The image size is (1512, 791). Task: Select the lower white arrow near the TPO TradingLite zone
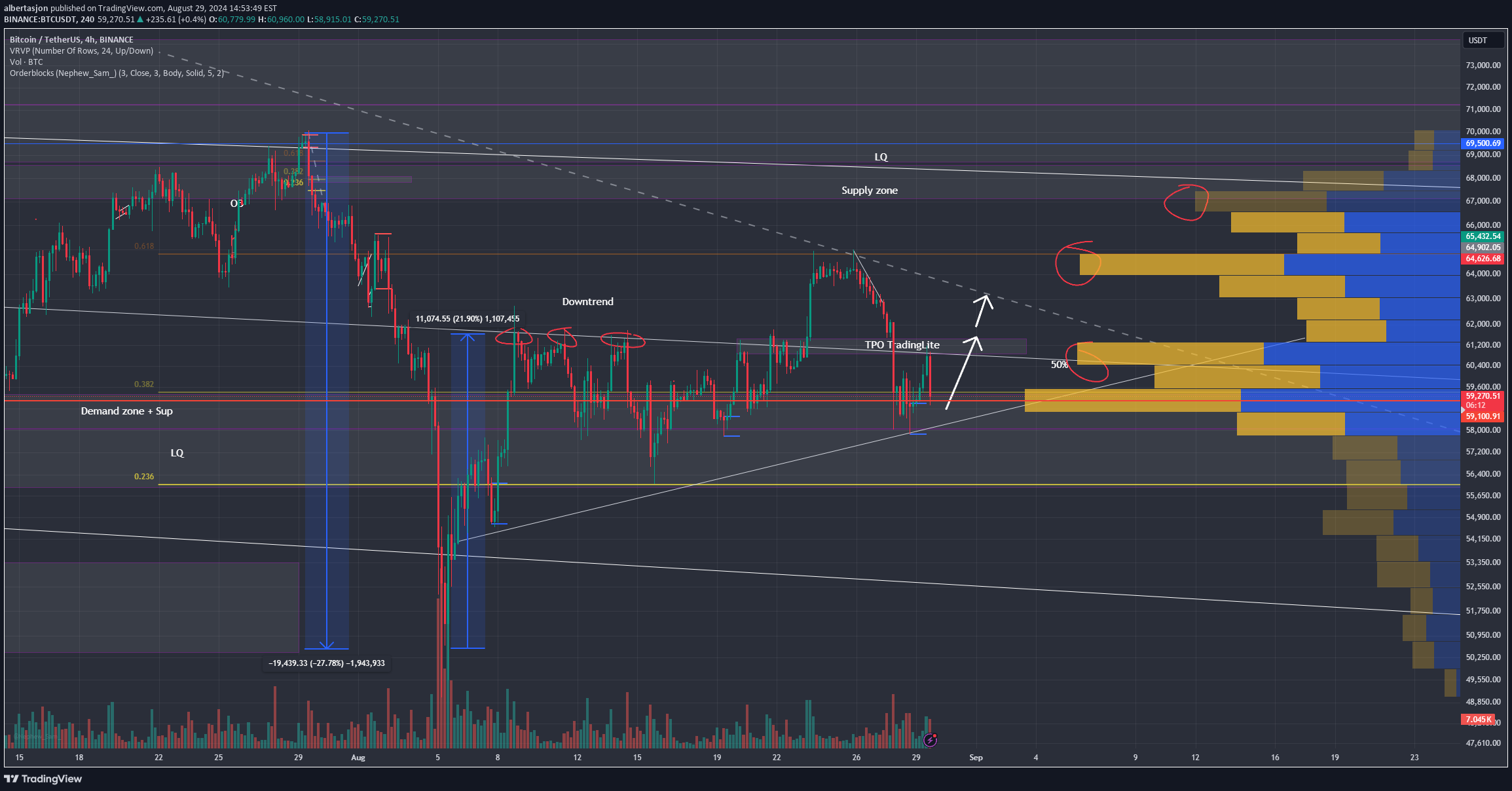(x=963, y=373)
